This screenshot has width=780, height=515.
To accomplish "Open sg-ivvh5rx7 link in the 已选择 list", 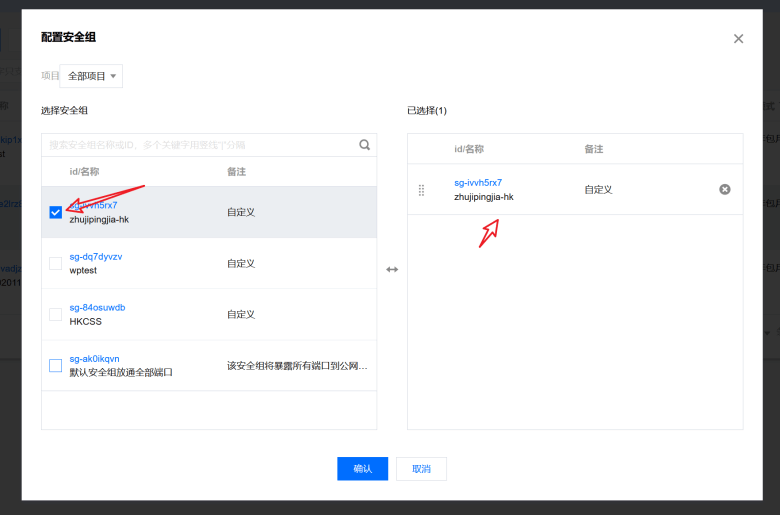I will [478, 183].
